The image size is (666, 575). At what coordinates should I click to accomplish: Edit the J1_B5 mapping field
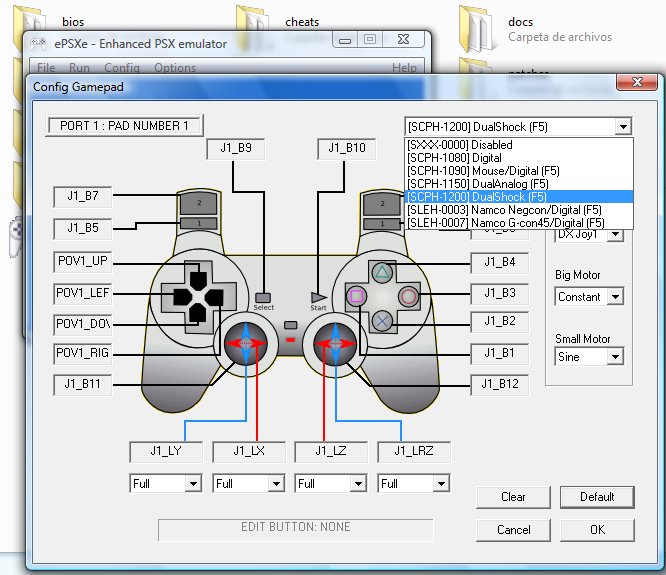coord(83,228)
